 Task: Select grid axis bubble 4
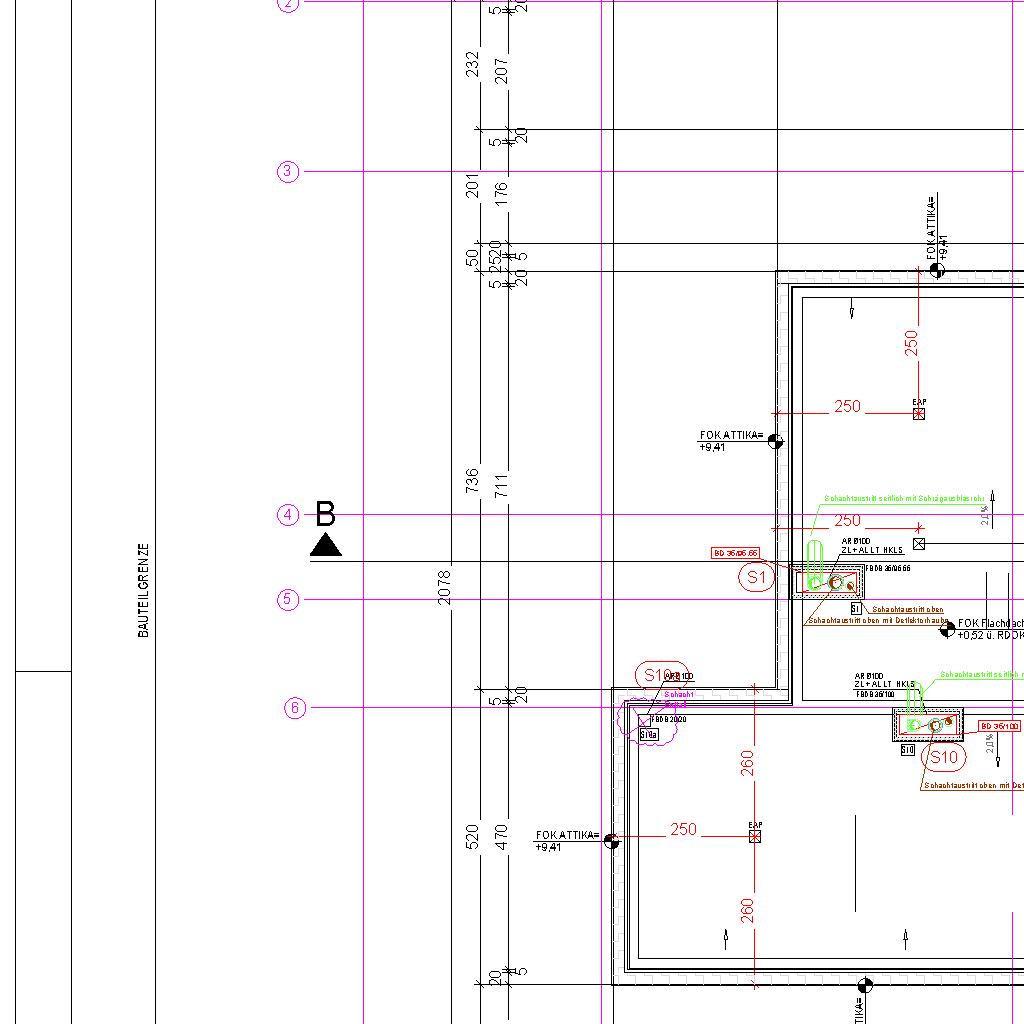[x=288, y=515]
